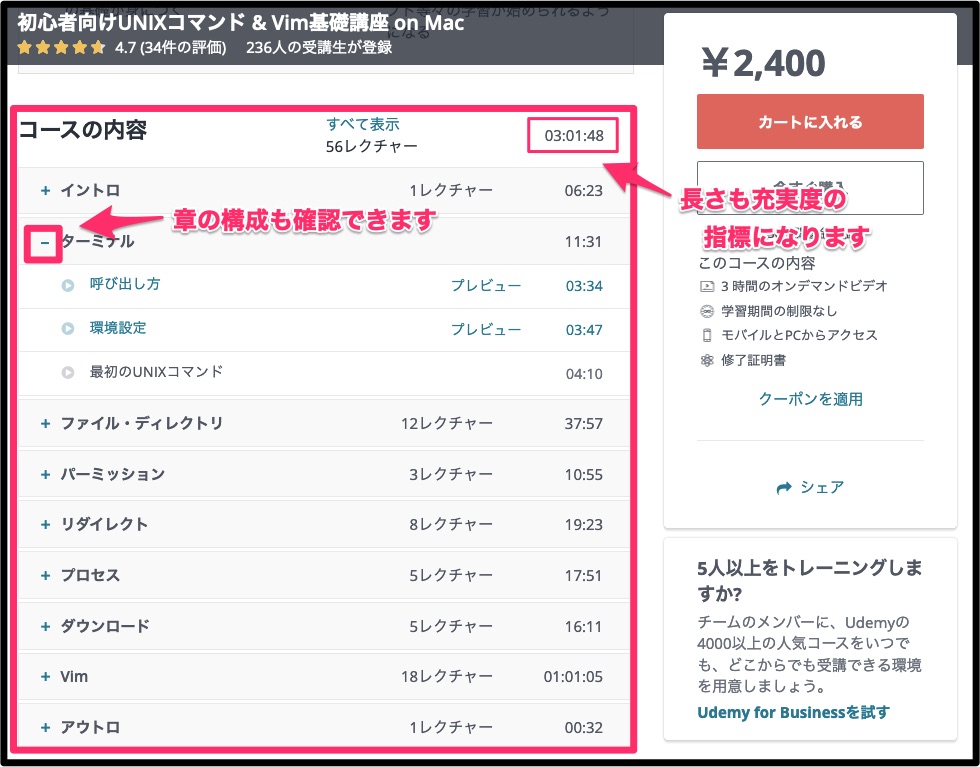Open Udemy for Businessを試す link

pyautogui.click(x=793, y=712)
